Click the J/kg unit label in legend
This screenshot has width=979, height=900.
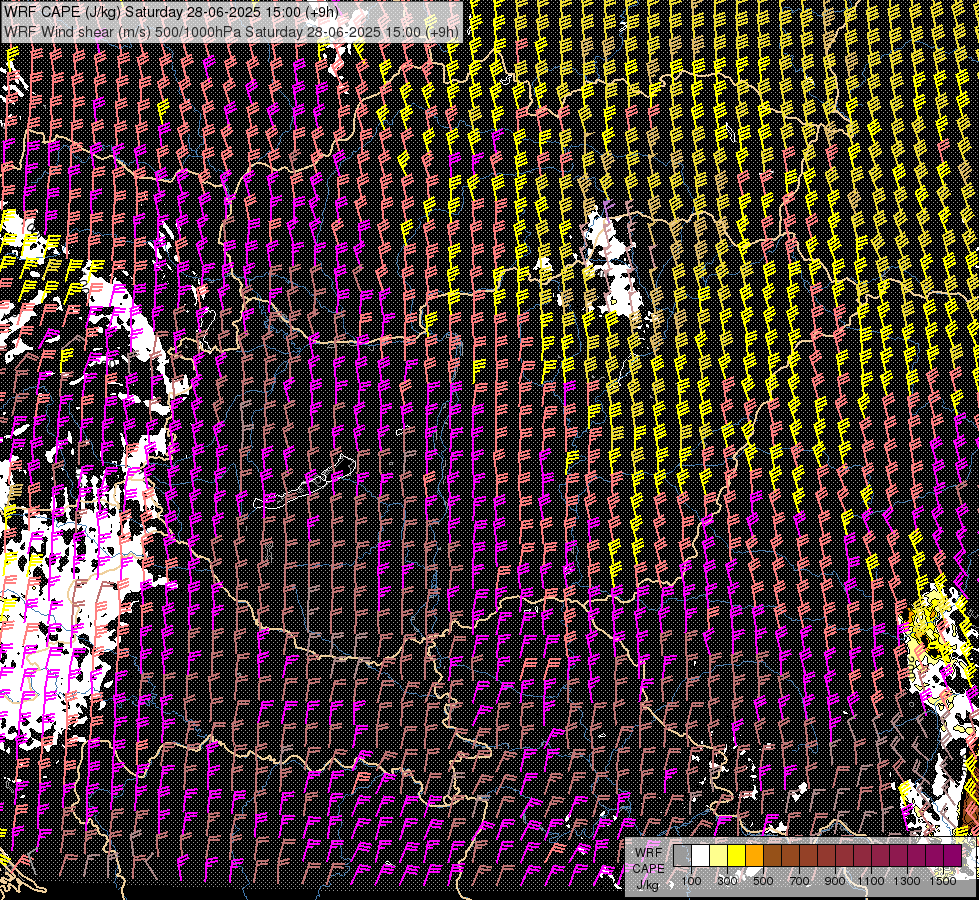(x=648, y=885)
